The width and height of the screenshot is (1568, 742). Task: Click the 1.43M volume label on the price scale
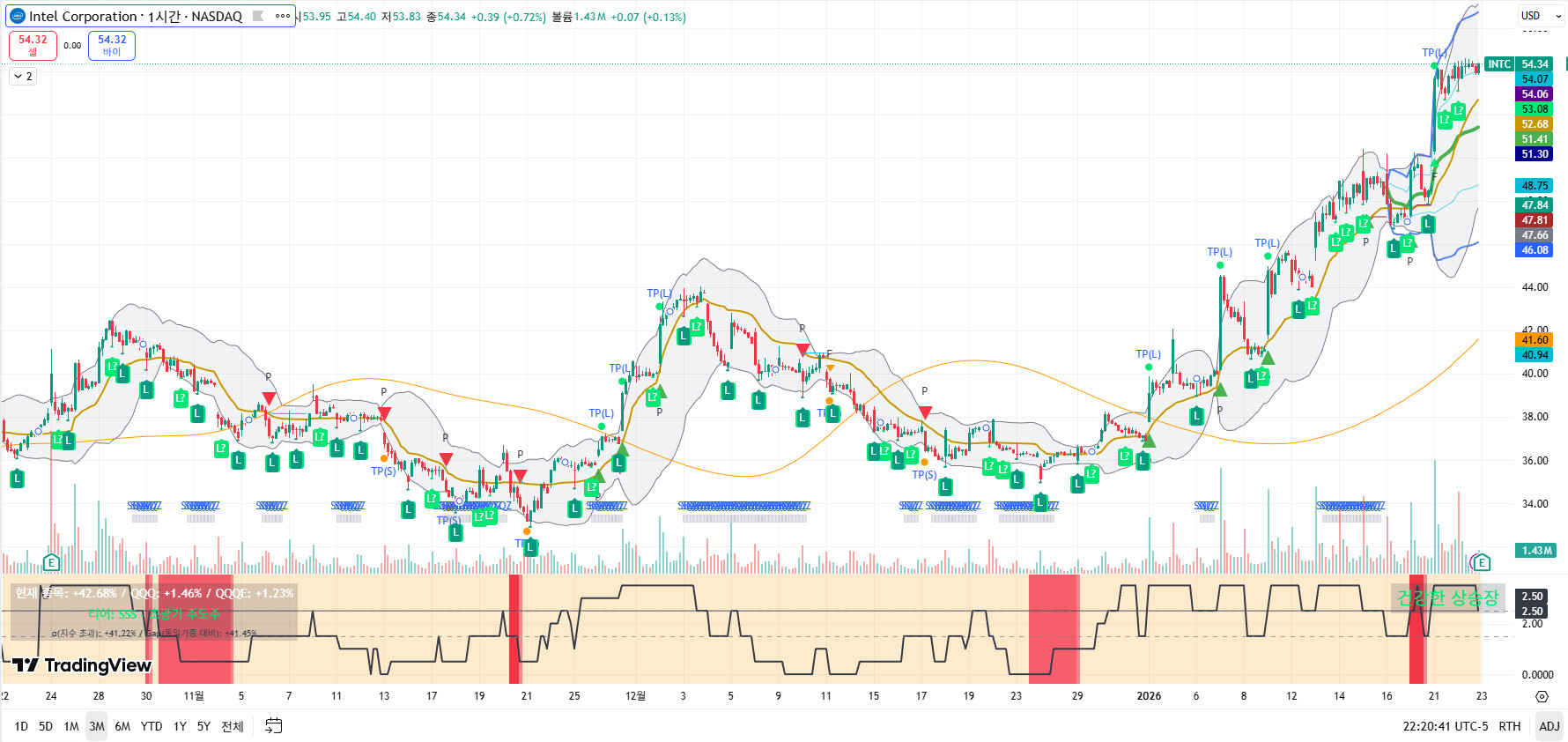[1536, 551]
